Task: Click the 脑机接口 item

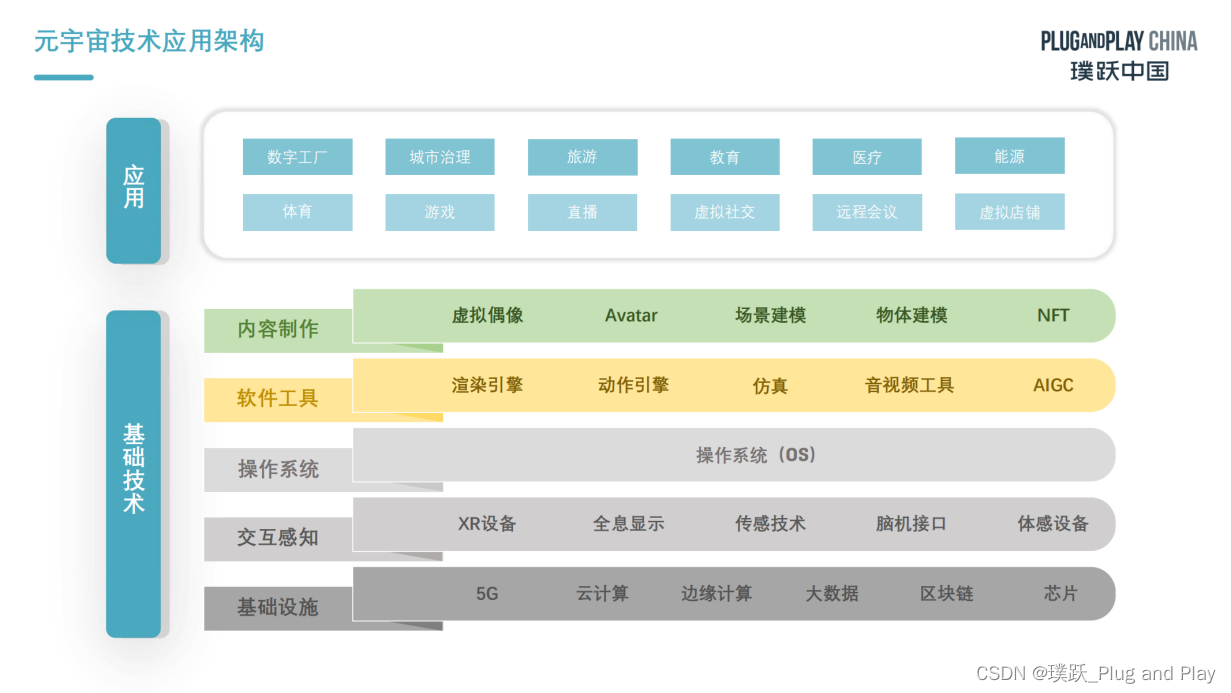Action: pos(911,524)
